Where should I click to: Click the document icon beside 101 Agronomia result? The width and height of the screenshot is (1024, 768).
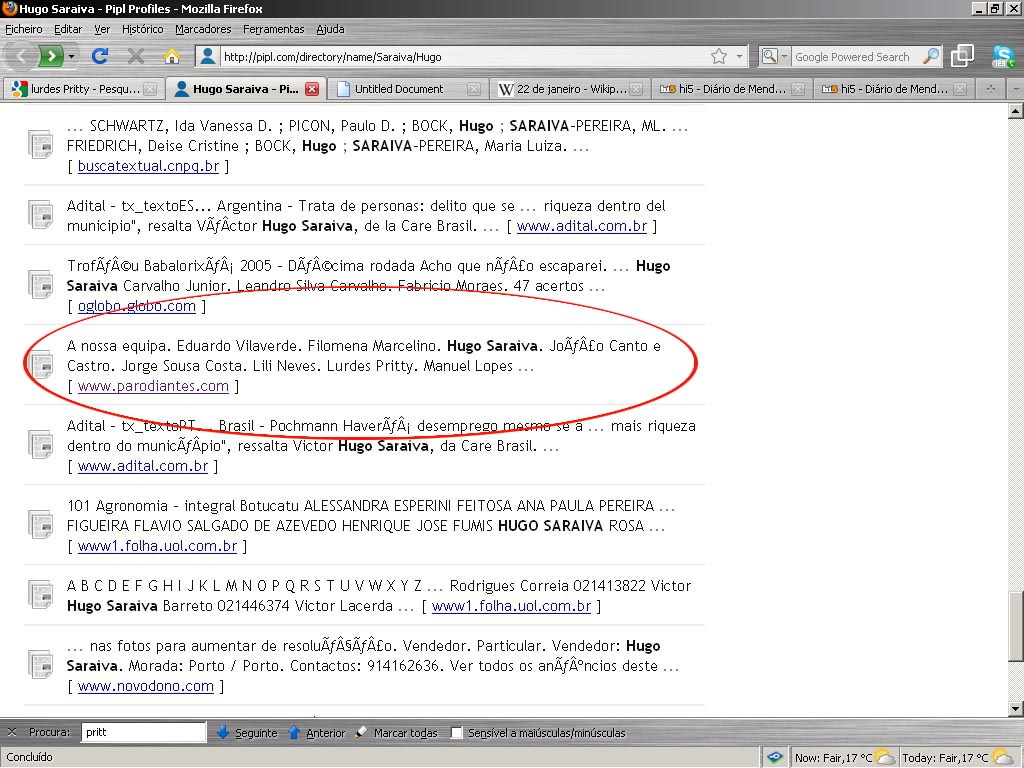pos(41,524)
